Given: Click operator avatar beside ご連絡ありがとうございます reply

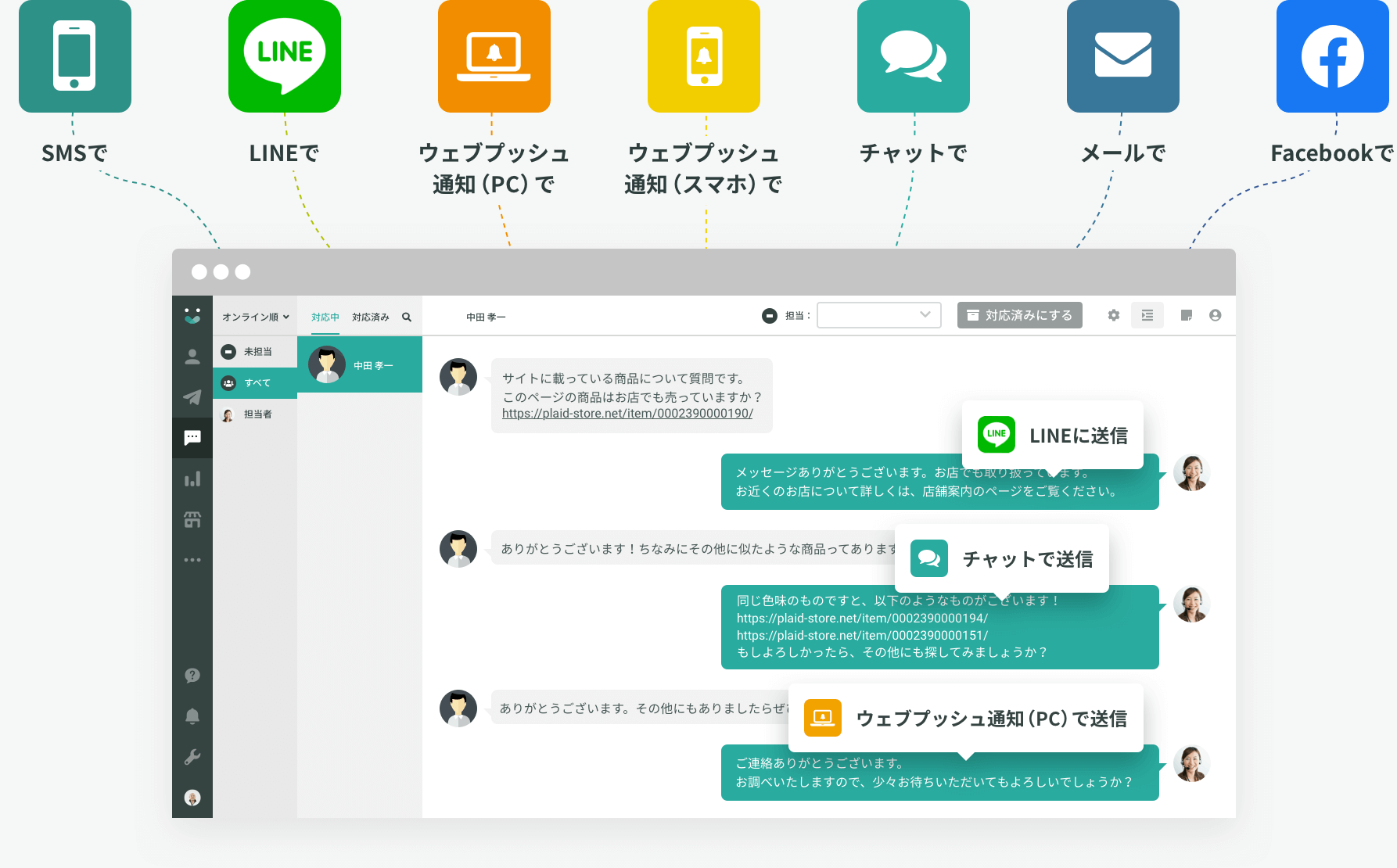Looking at the screenshot, I should coord(1192,763).
